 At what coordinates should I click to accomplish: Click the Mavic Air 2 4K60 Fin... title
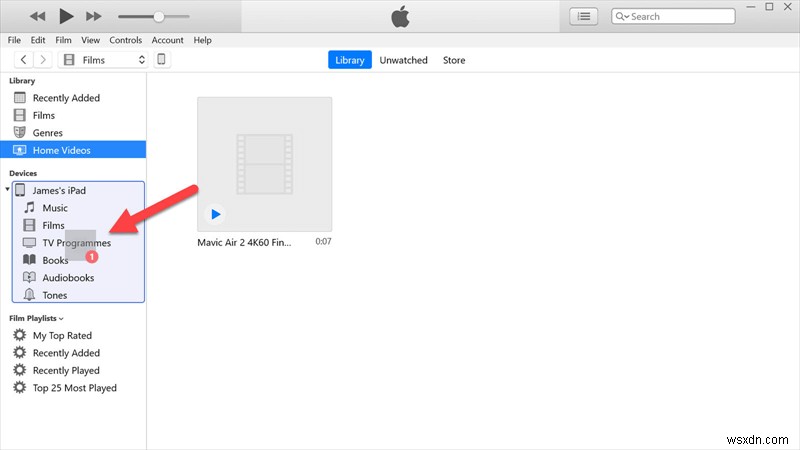tap(244, 242)
